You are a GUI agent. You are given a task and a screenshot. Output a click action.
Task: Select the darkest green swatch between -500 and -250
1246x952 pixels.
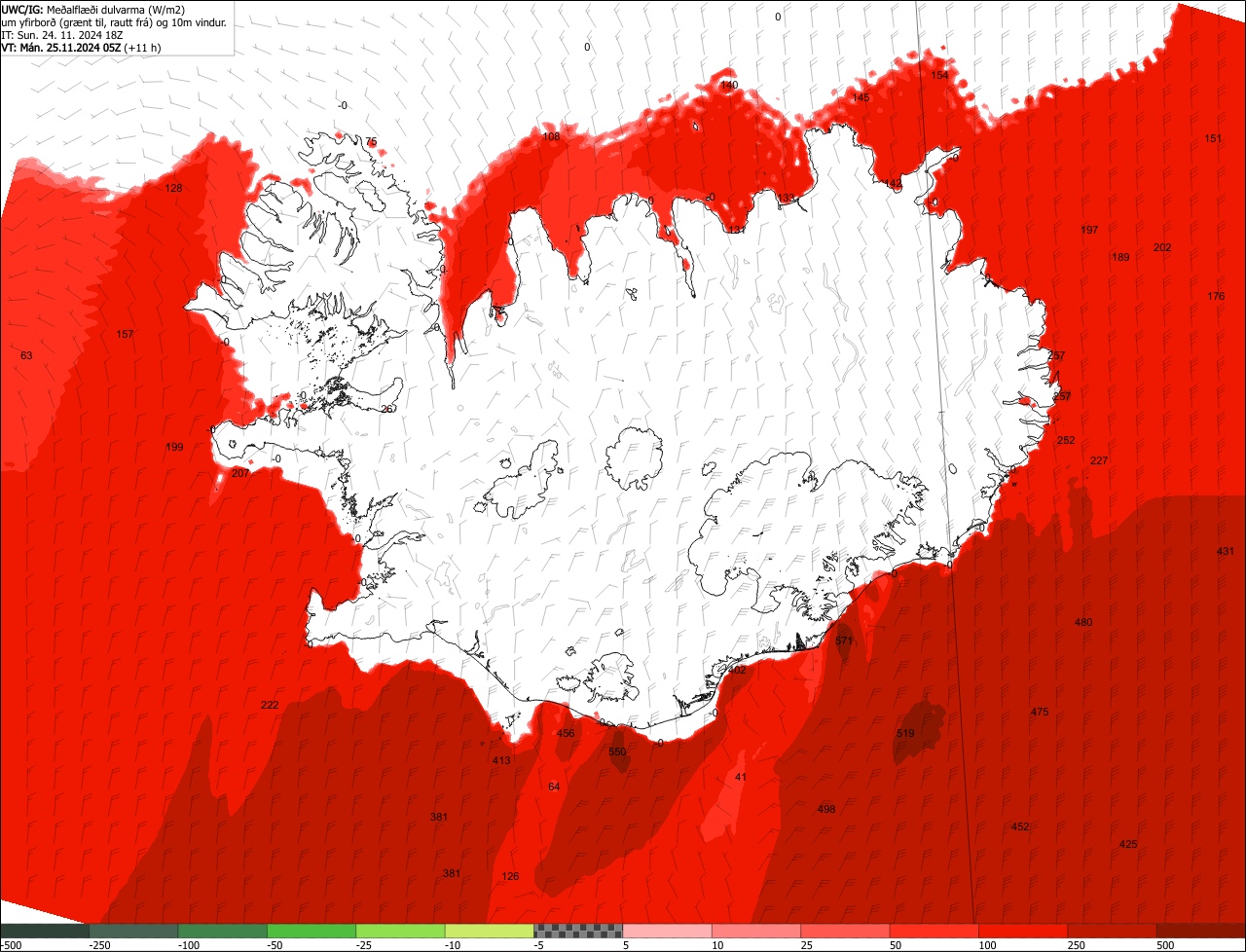click(x=45, y=931)
